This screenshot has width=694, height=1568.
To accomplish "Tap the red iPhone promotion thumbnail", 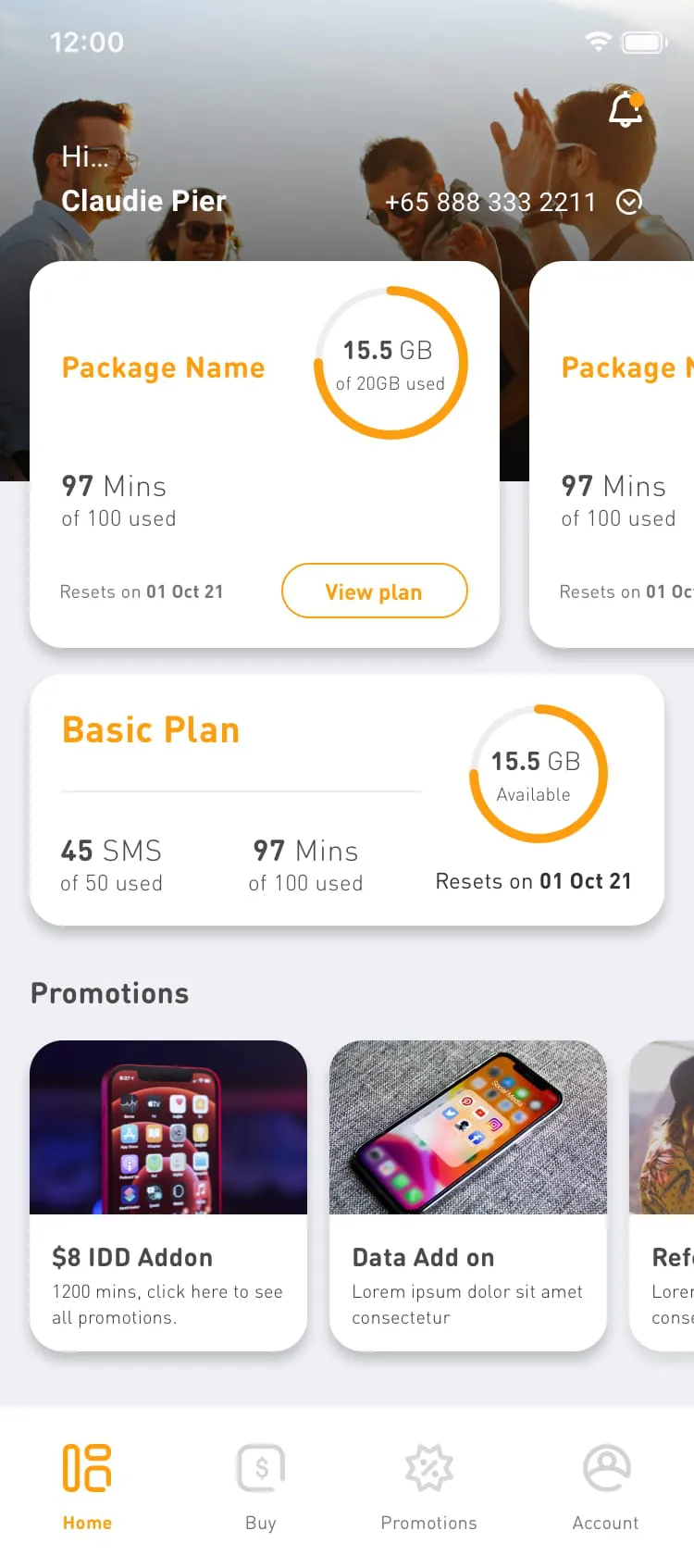I will click(168, 1127).
